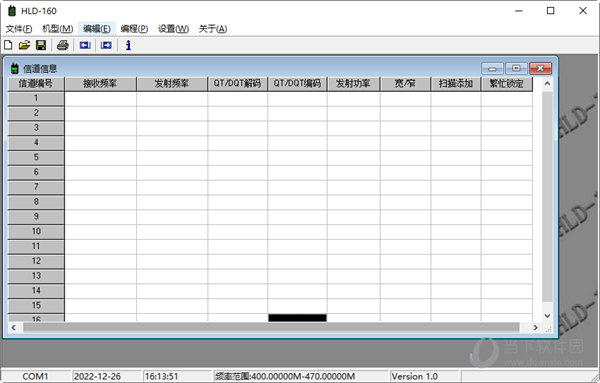Click the COM1 status bar entry
Viewport: 600px width, 383px height.
point(36,376)
